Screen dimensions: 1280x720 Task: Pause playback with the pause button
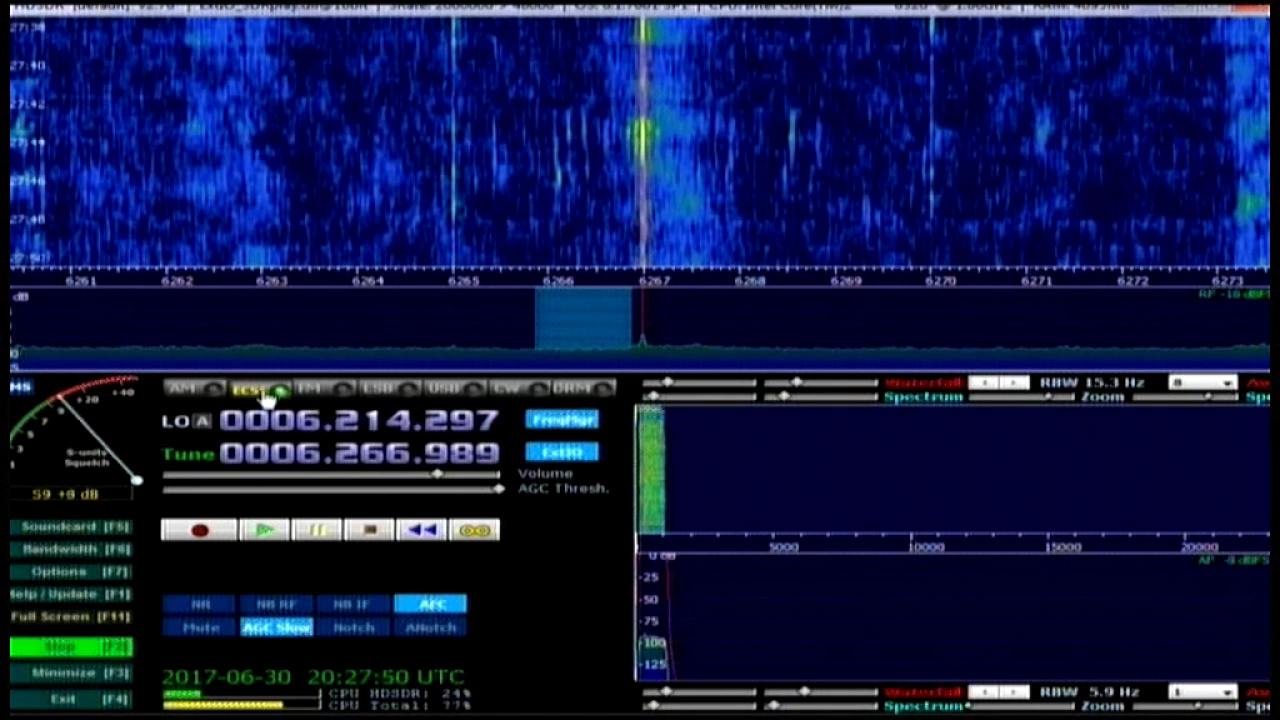tap(317, 530)
